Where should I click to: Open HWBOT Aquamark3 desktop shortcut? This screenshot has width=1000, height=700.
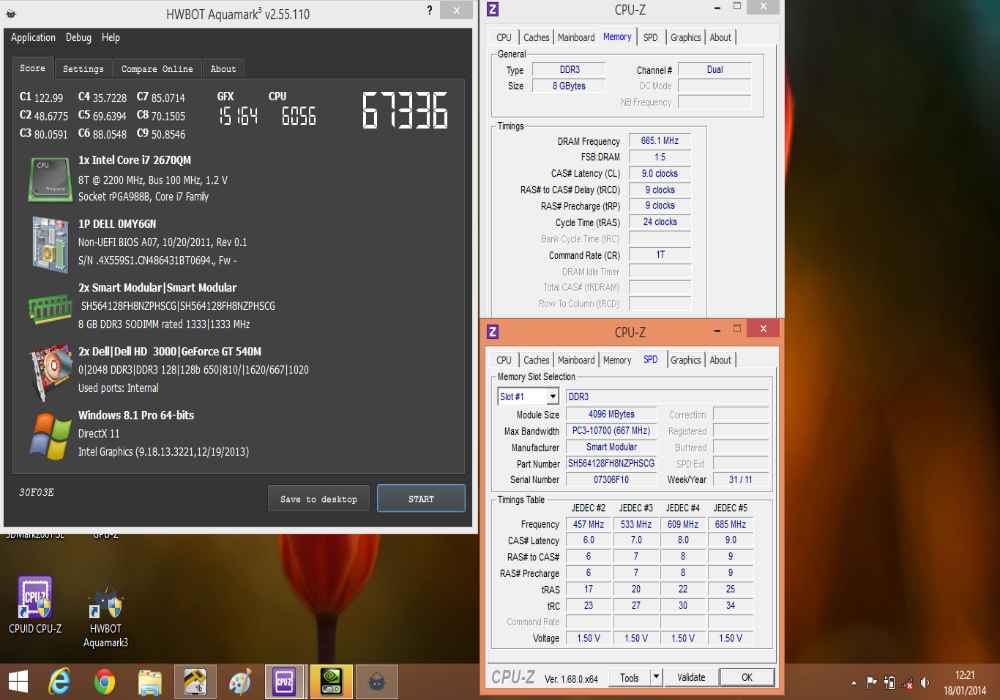pos(105,617)
